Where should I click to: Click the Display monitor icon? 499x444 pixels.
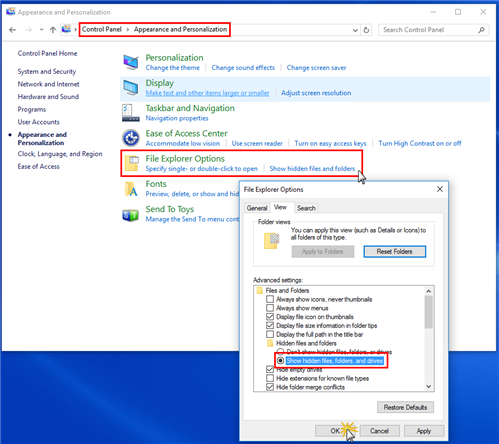131,87
